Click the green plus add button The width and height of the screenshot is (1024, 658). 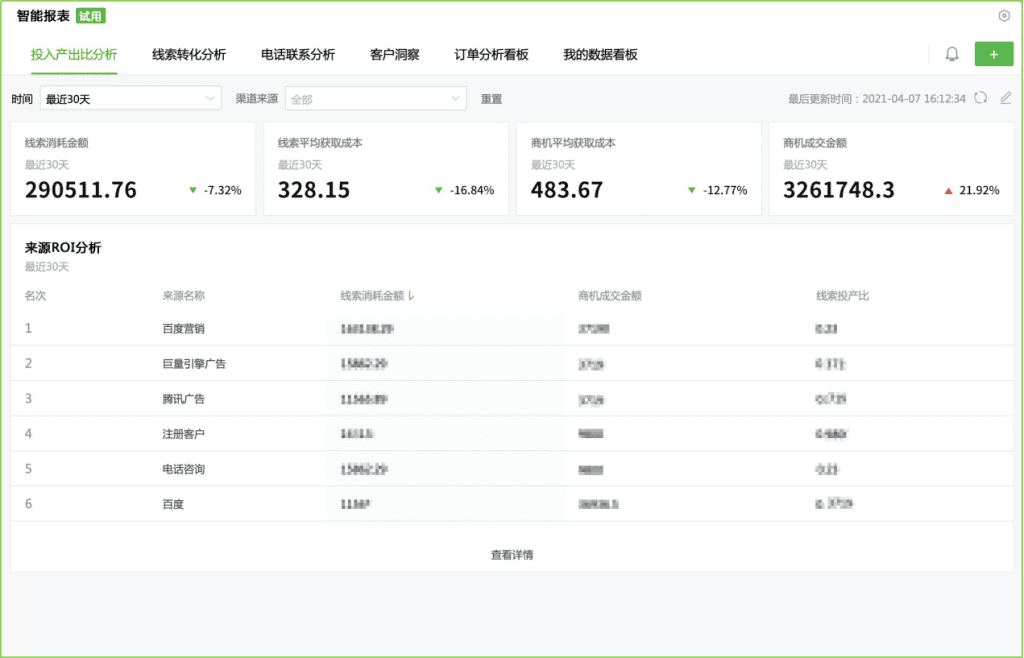[x=993, y=54]
